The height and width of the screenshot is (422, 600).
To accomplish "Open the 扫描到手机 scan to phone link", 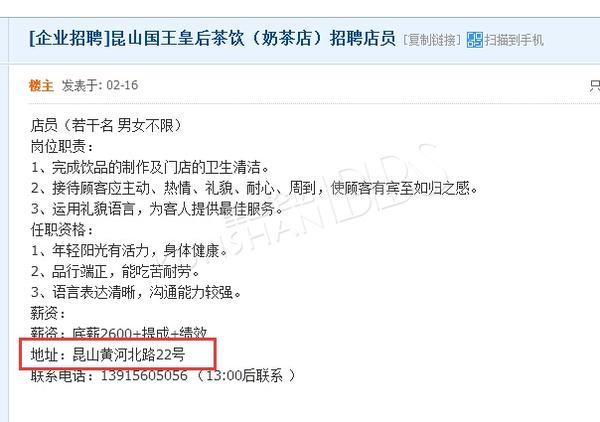I will 514,40.
